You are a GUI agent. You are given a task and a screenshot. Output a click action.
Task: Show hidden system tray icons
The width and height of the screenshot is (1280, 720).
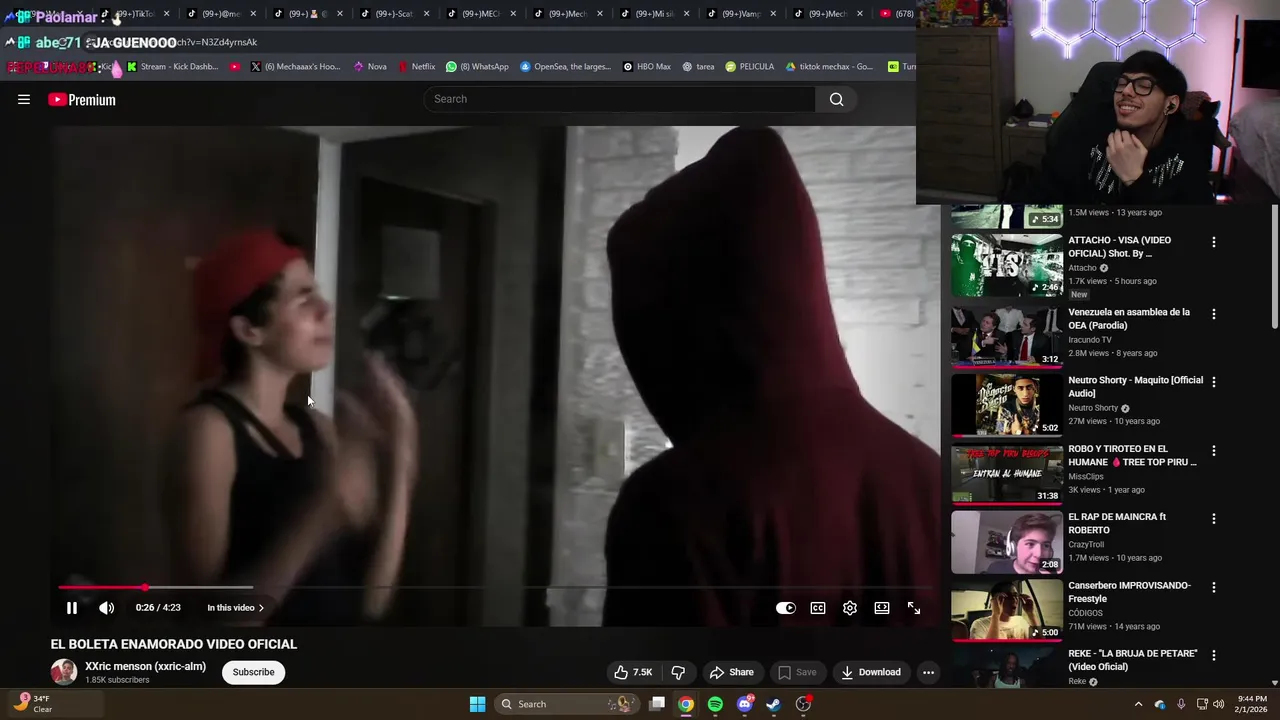click(1138, 704)
